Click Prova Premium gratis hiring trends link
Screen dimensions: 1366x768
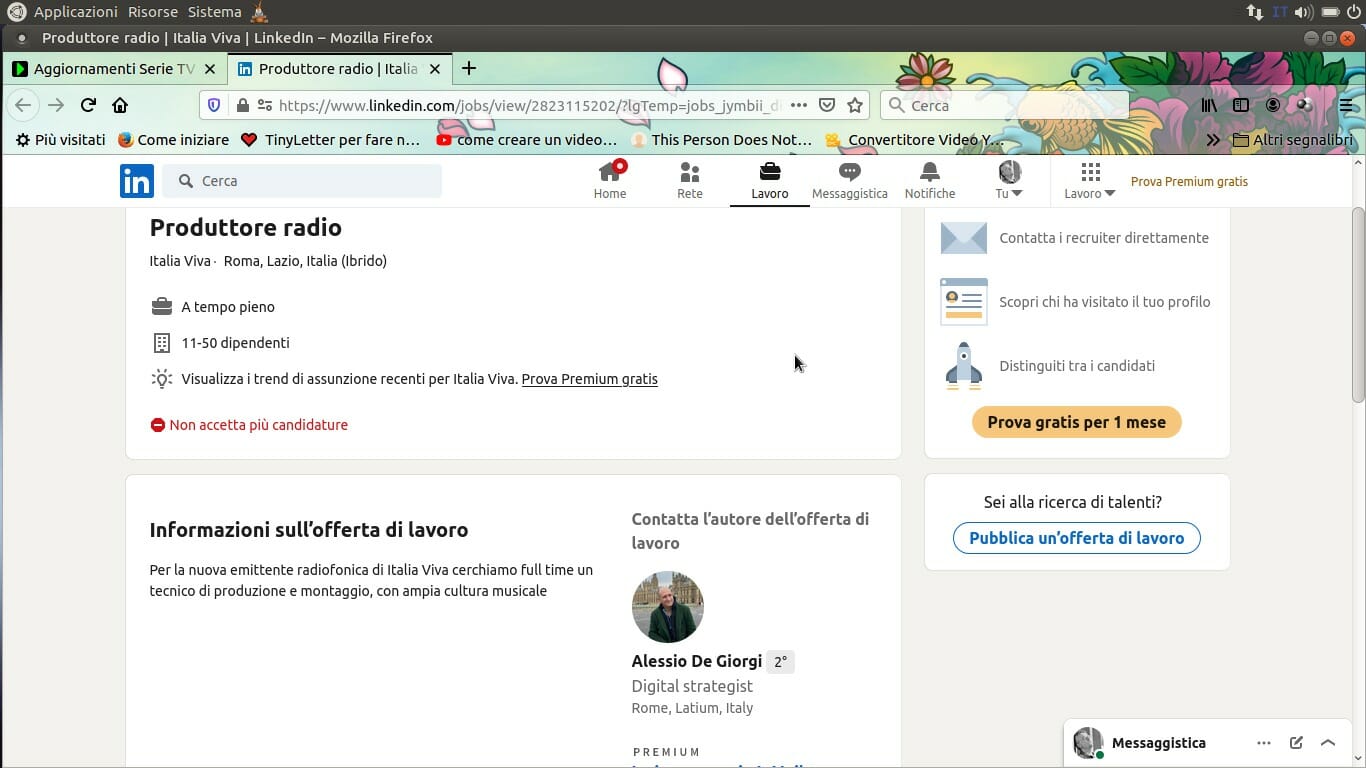pos(590,379)
